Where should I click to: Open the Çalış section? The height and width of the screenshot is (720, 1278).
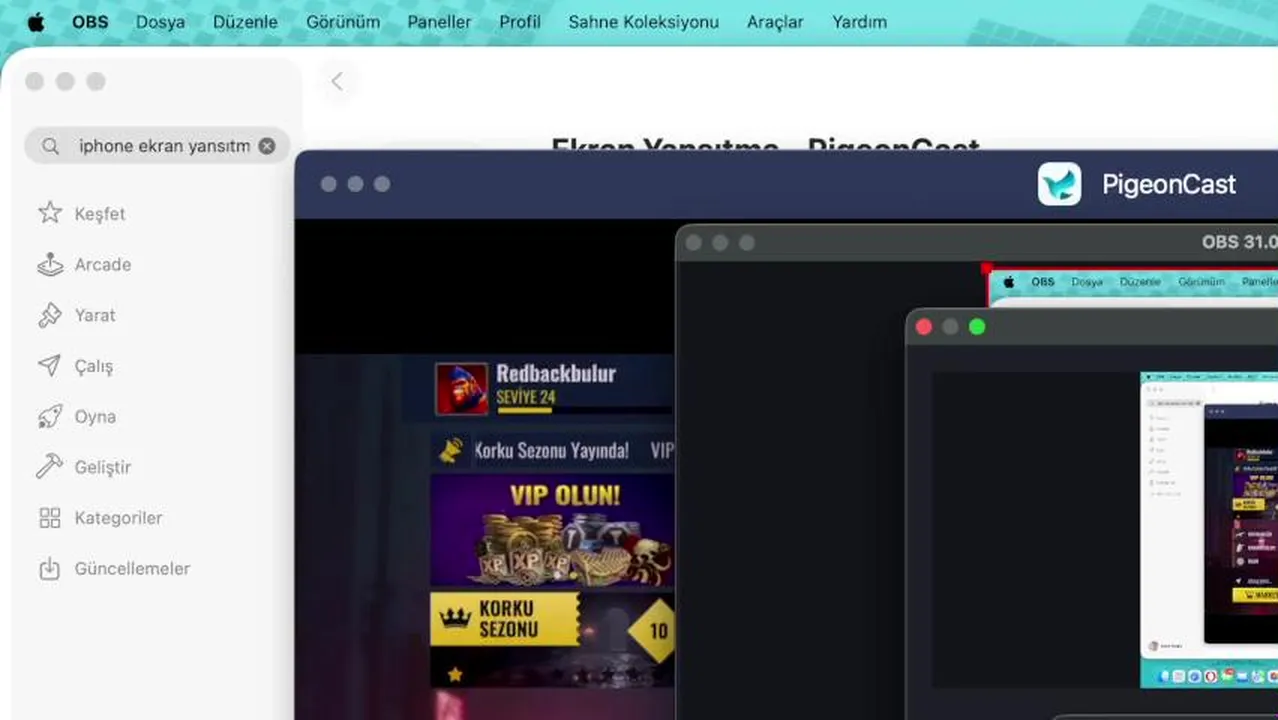[x=94, y=367]
